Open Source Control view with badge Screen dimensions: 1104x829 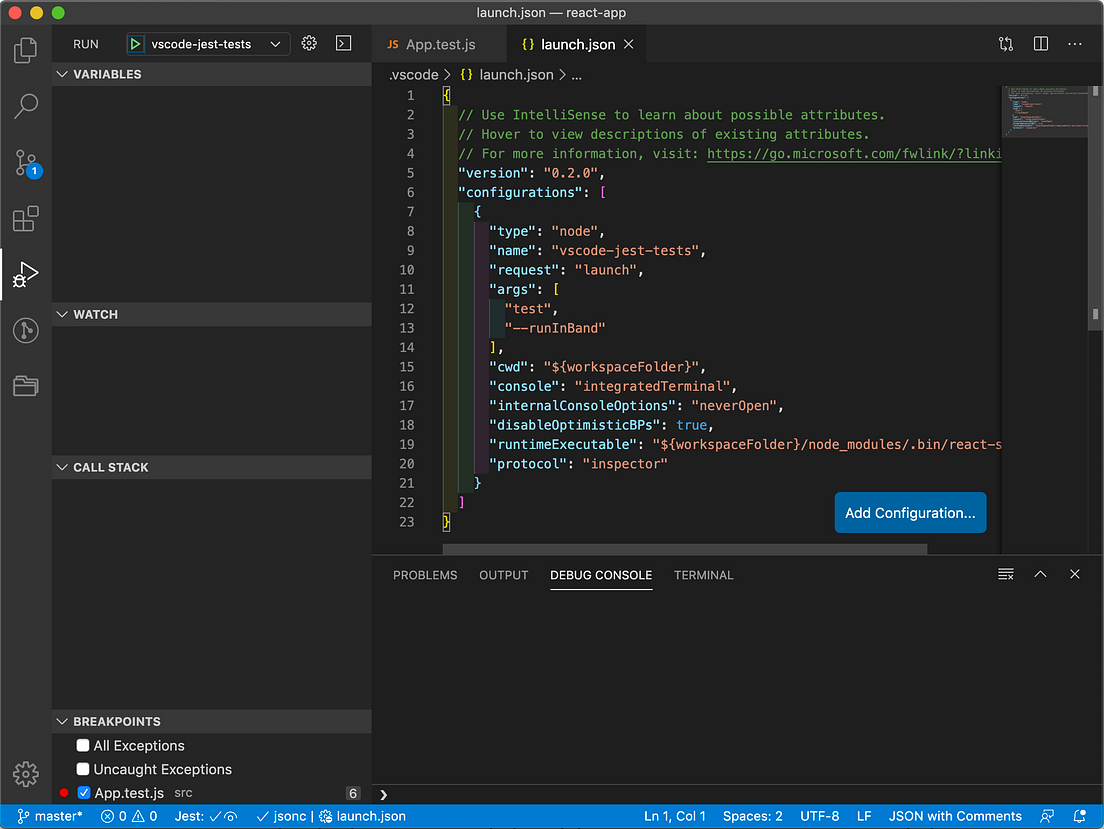27,163
